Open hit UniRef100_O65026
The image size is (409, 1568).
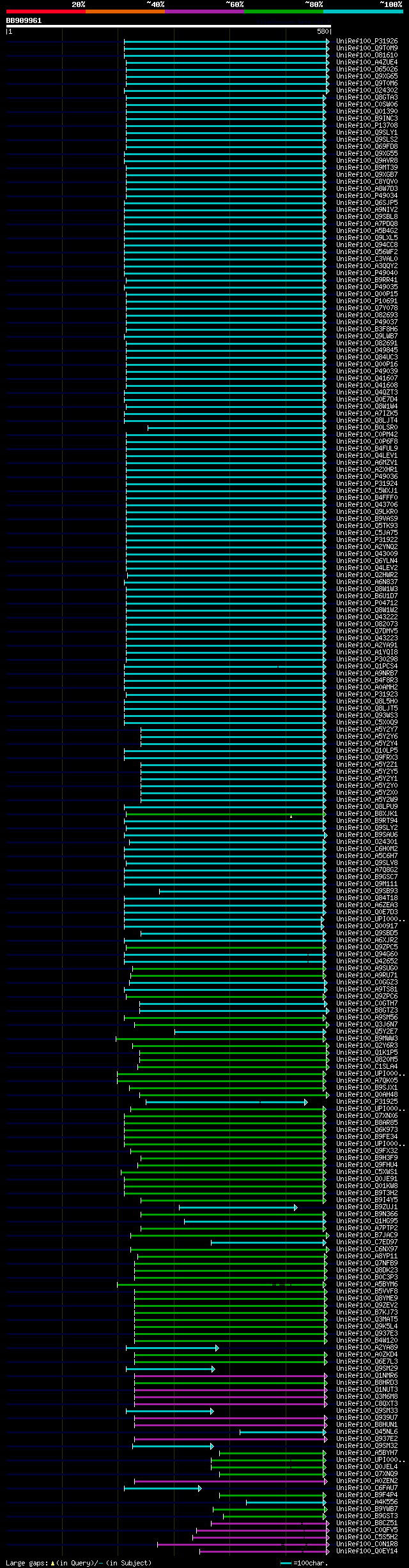(x=367, y=70)
